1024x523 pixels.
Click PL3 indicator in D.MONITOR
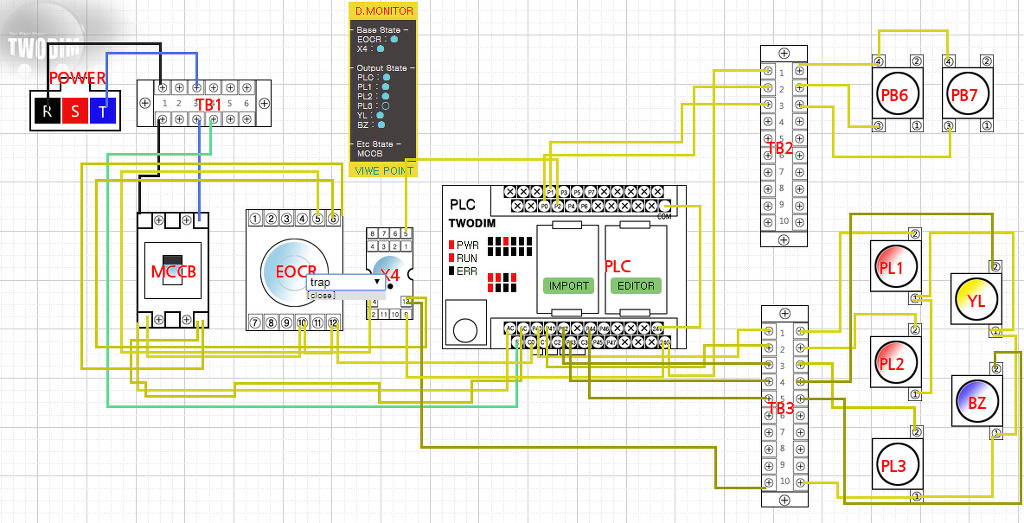385,106
